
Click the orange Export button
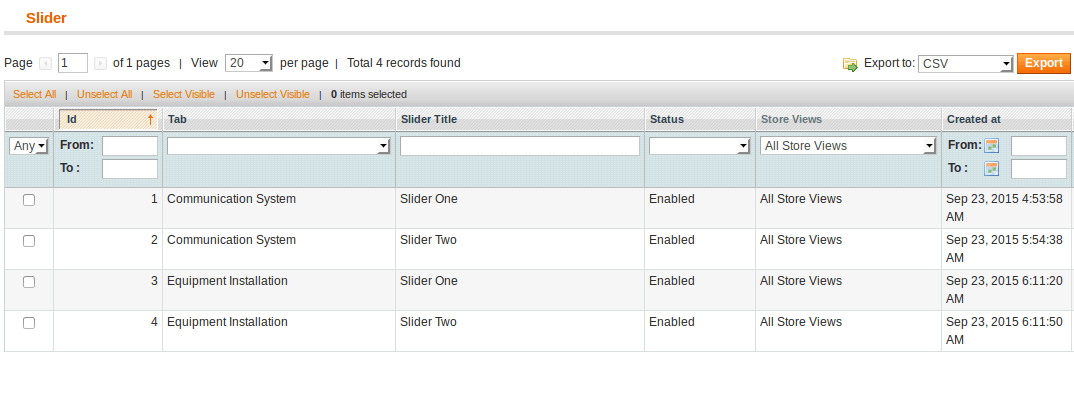click(x=1043, y=63)
